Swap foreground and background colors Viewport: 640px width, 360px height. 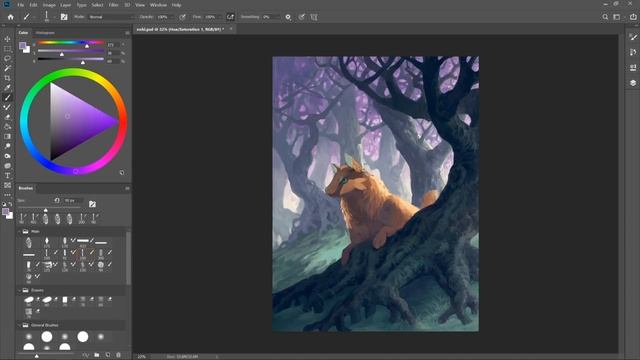10,204
